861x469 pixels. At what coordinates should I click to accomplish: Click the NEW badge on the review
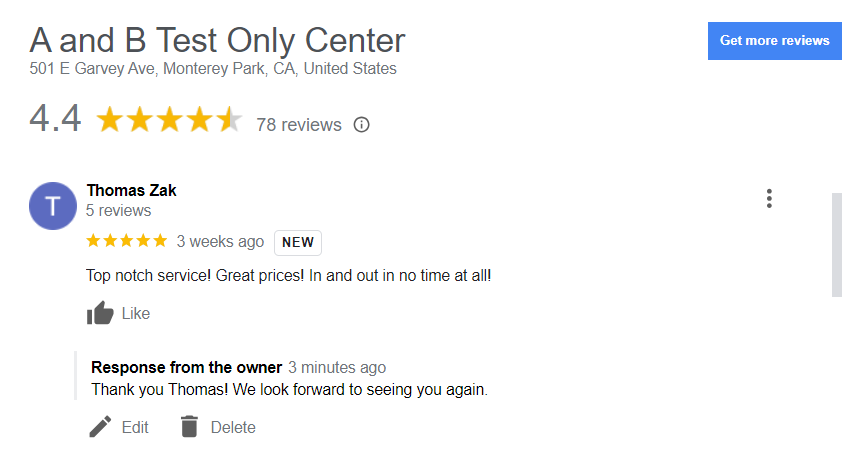pos(297,242)
